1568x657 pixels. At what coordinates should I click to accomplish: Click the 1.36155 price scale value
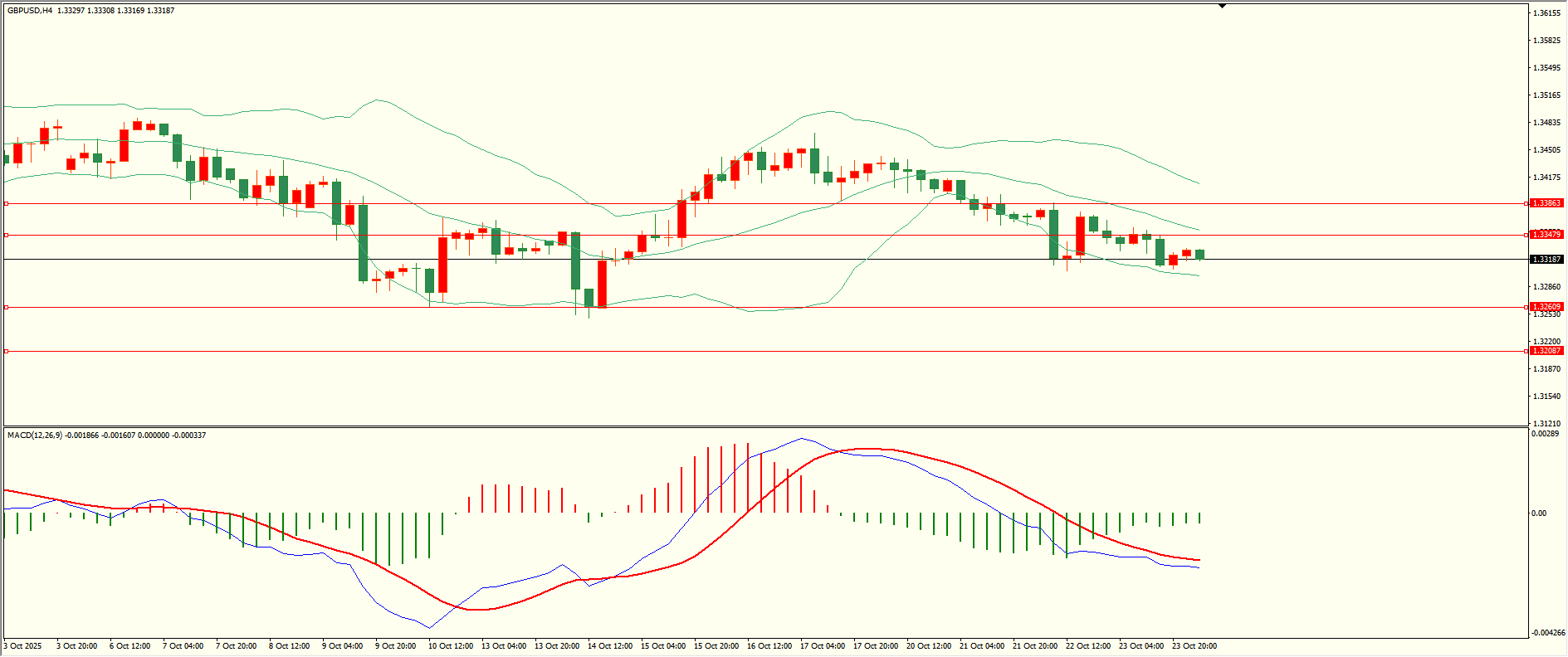[1546, 13]
